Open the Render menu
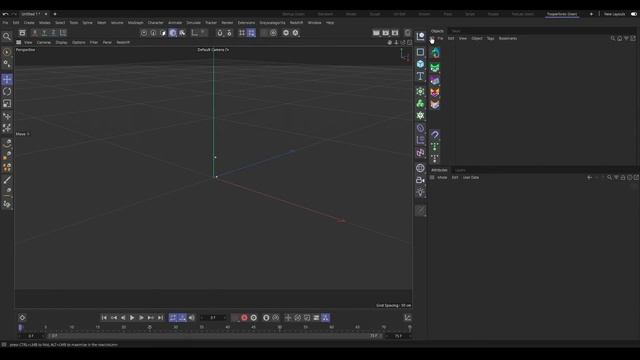 [x=227, y=23]
